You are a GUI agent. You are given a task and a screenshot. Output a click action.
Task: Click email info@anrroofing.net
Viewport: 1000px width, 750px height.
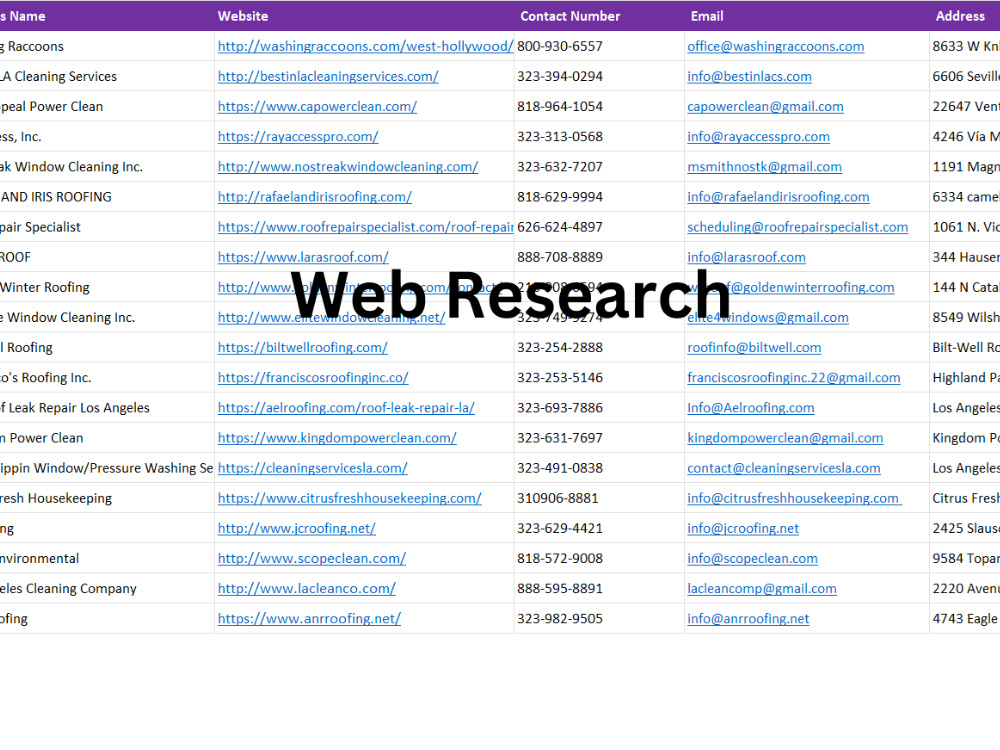point(748,619)
